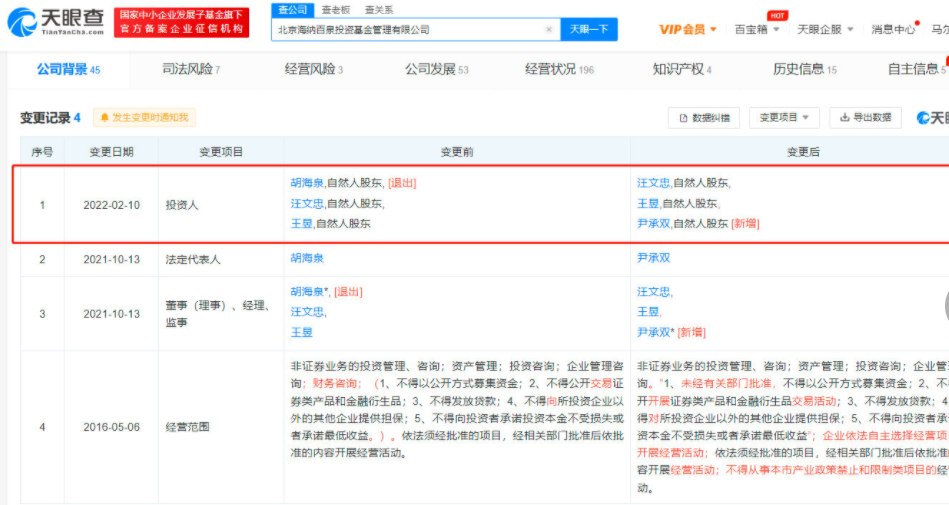Switch to the 司法风险 tab
Image resolution: width=949 pixels, height=505 pixels.
pyautogui.click(x=191, y=70)
